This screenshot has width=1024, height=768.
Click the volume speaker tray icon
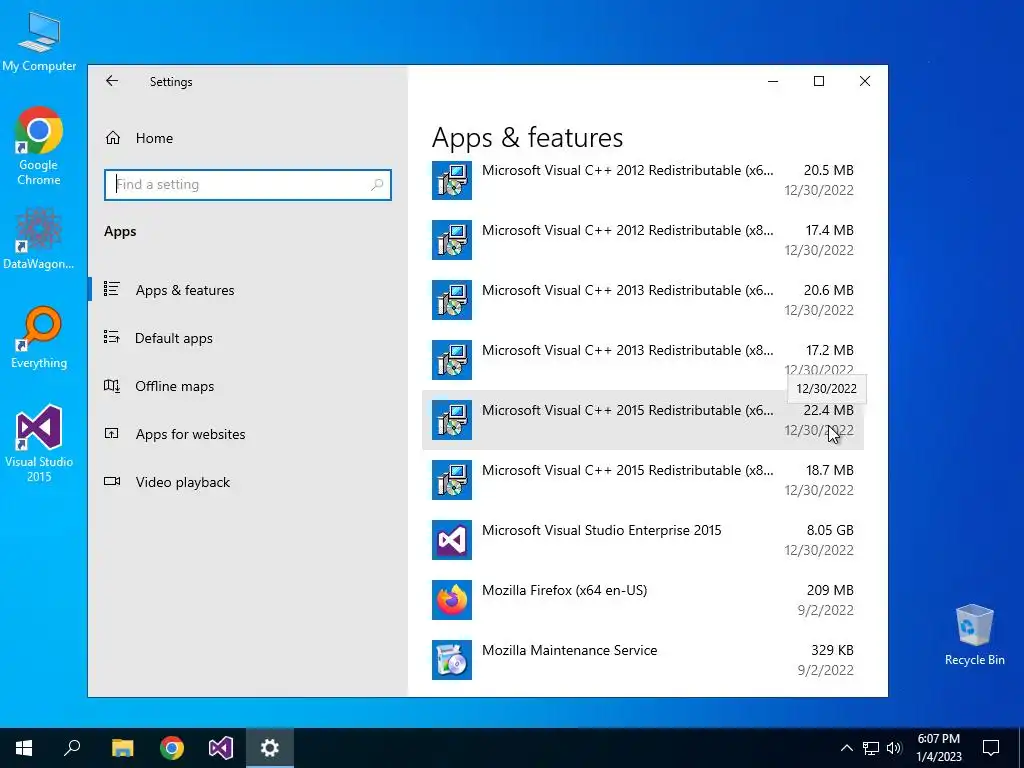894,748
